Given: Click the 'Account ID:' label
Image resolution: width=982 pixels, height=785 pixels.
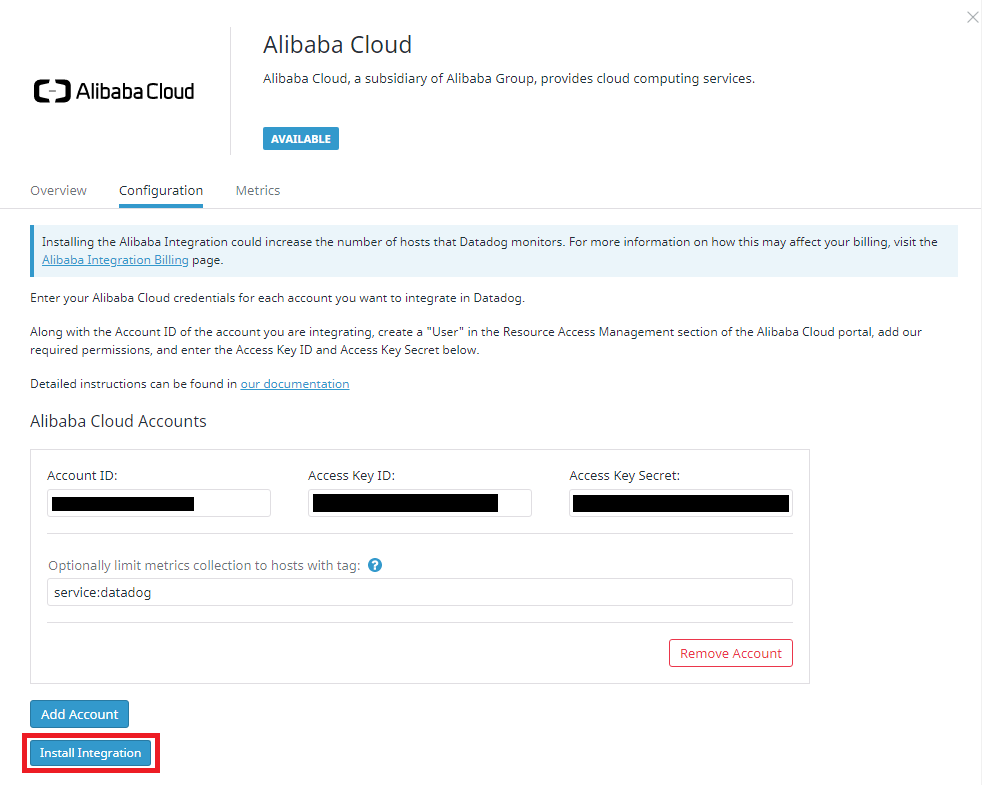Looking at the screenshot, I should [82, 476].
